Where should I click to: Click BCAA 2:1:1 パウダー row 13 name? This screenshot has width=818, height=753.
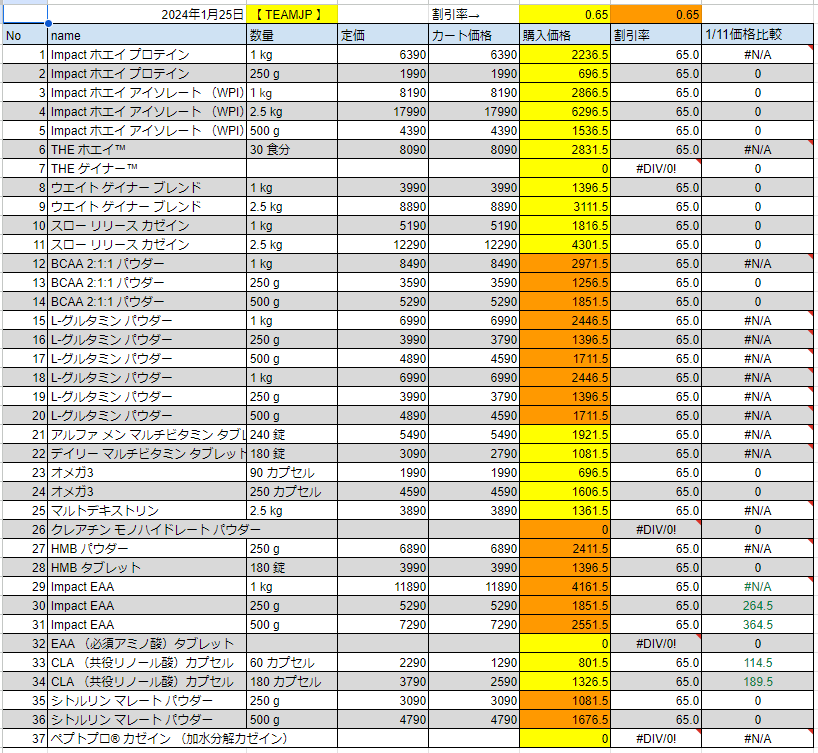coord(147,283)
